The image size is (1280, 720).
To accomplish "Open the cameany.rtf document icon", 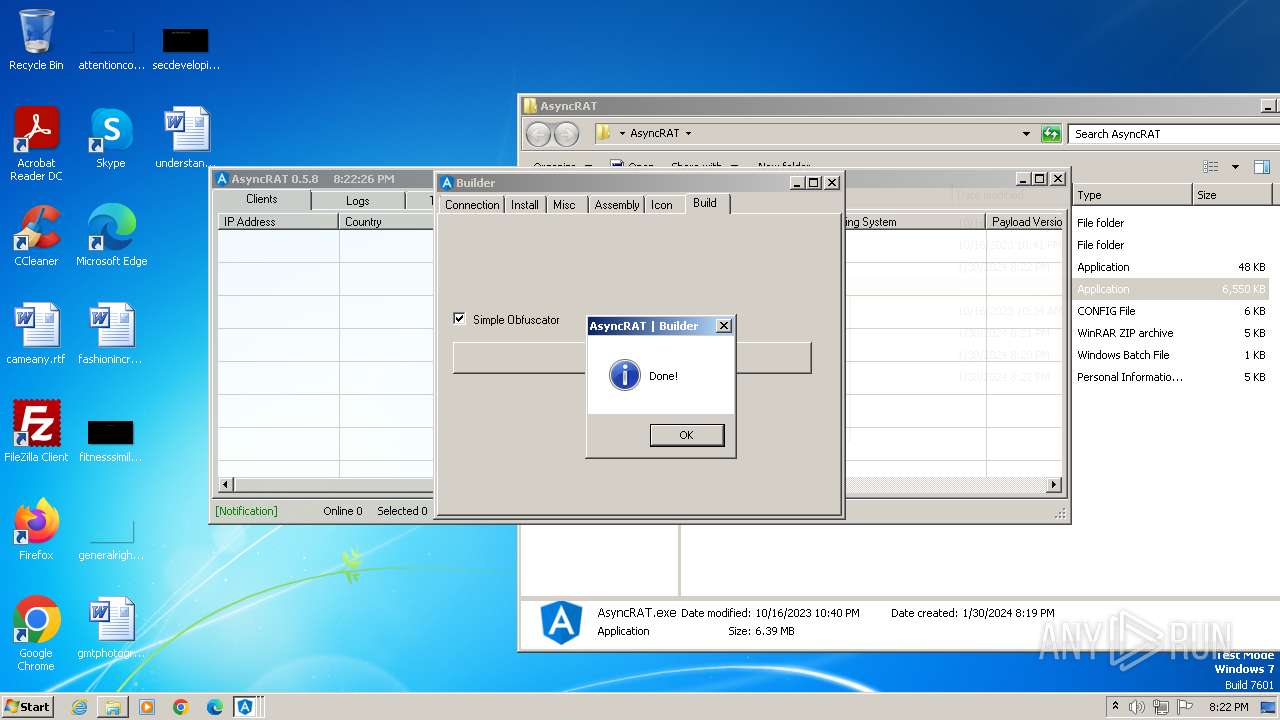I will click(x=36, y=334).
